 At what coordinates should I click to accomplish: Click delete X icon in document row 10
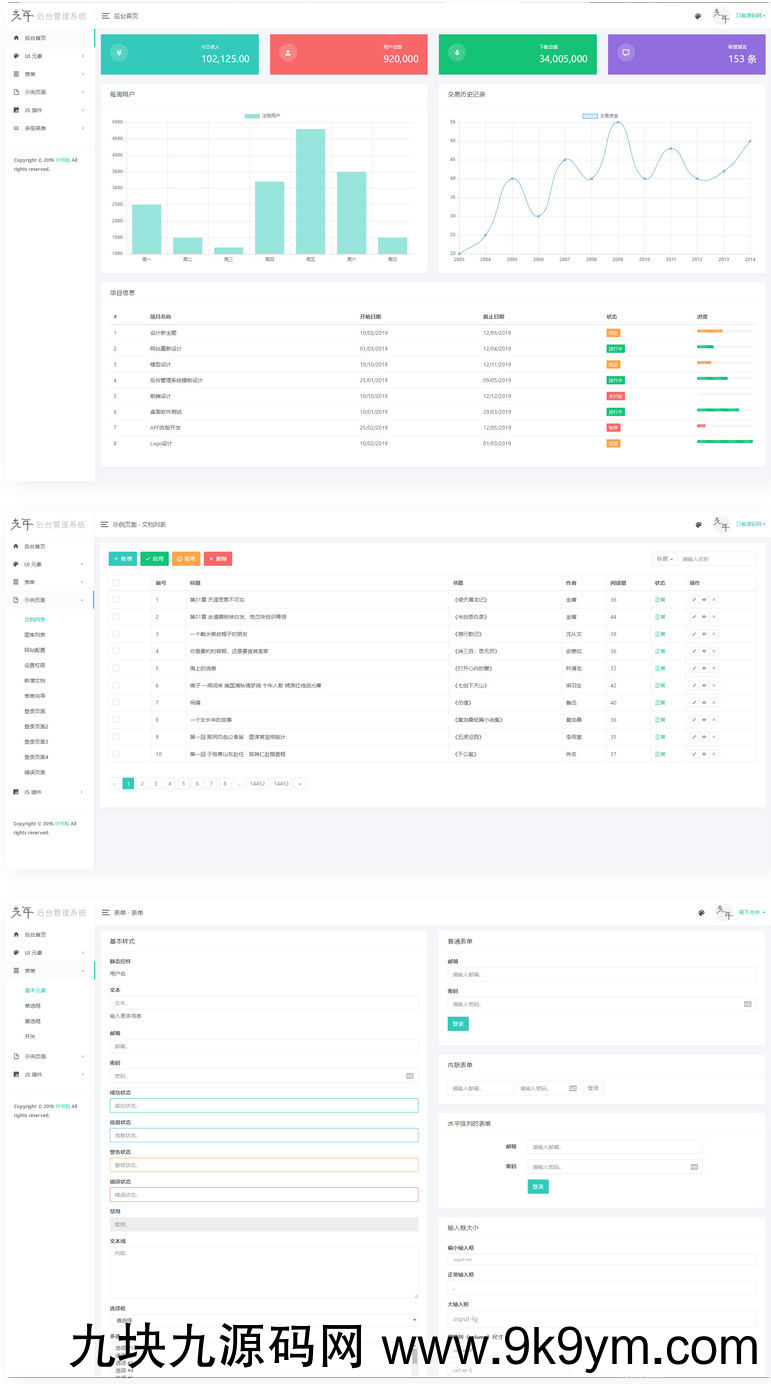tap(713, 754)
